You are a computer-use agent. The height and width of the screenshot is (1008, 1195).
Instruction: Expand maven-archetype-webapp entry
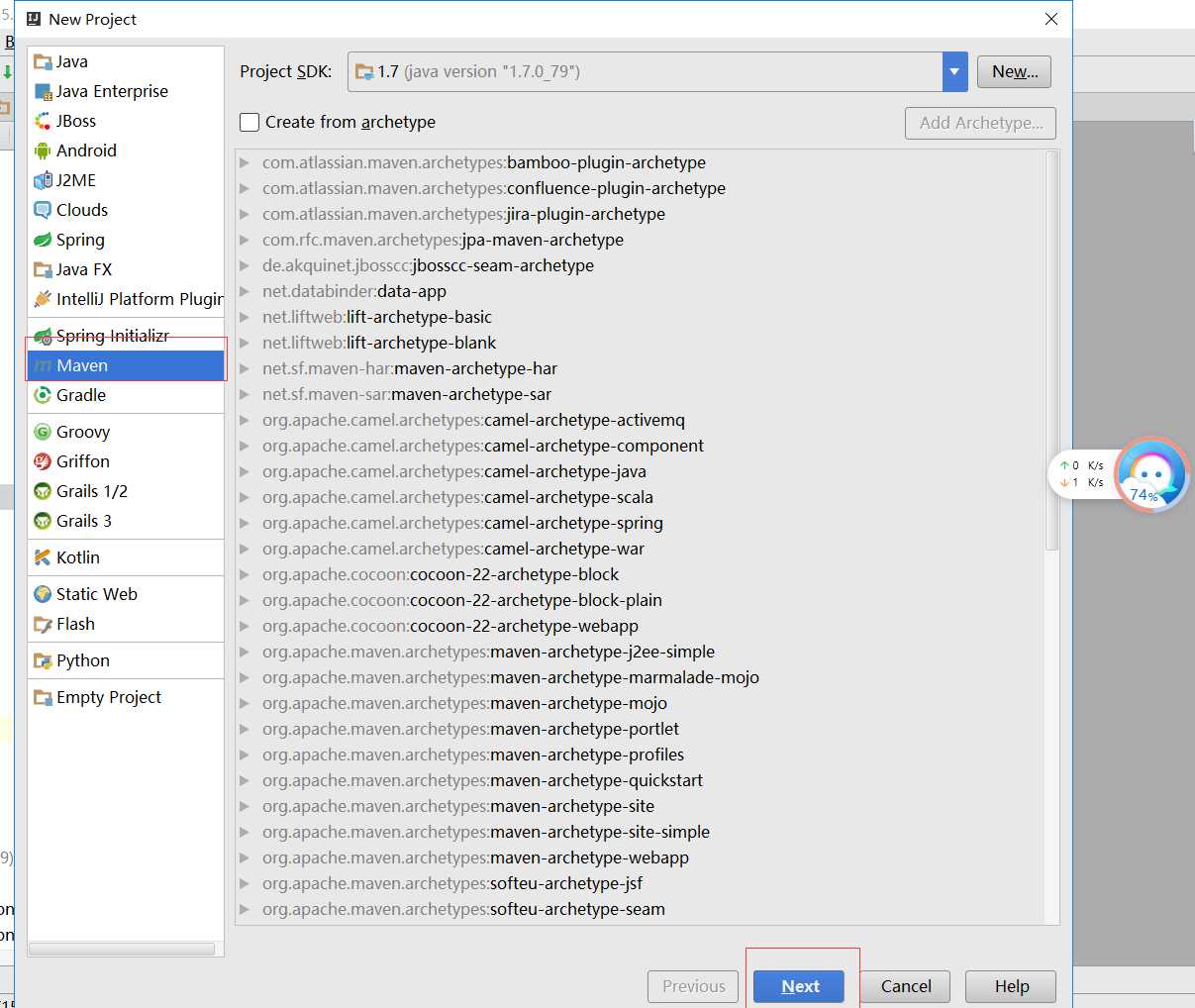pyautogui.click(x=245, y=857)
